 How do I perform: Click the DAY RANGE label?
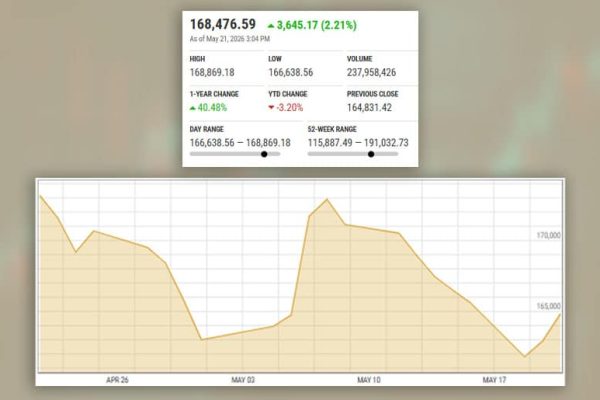coord(207,129)
